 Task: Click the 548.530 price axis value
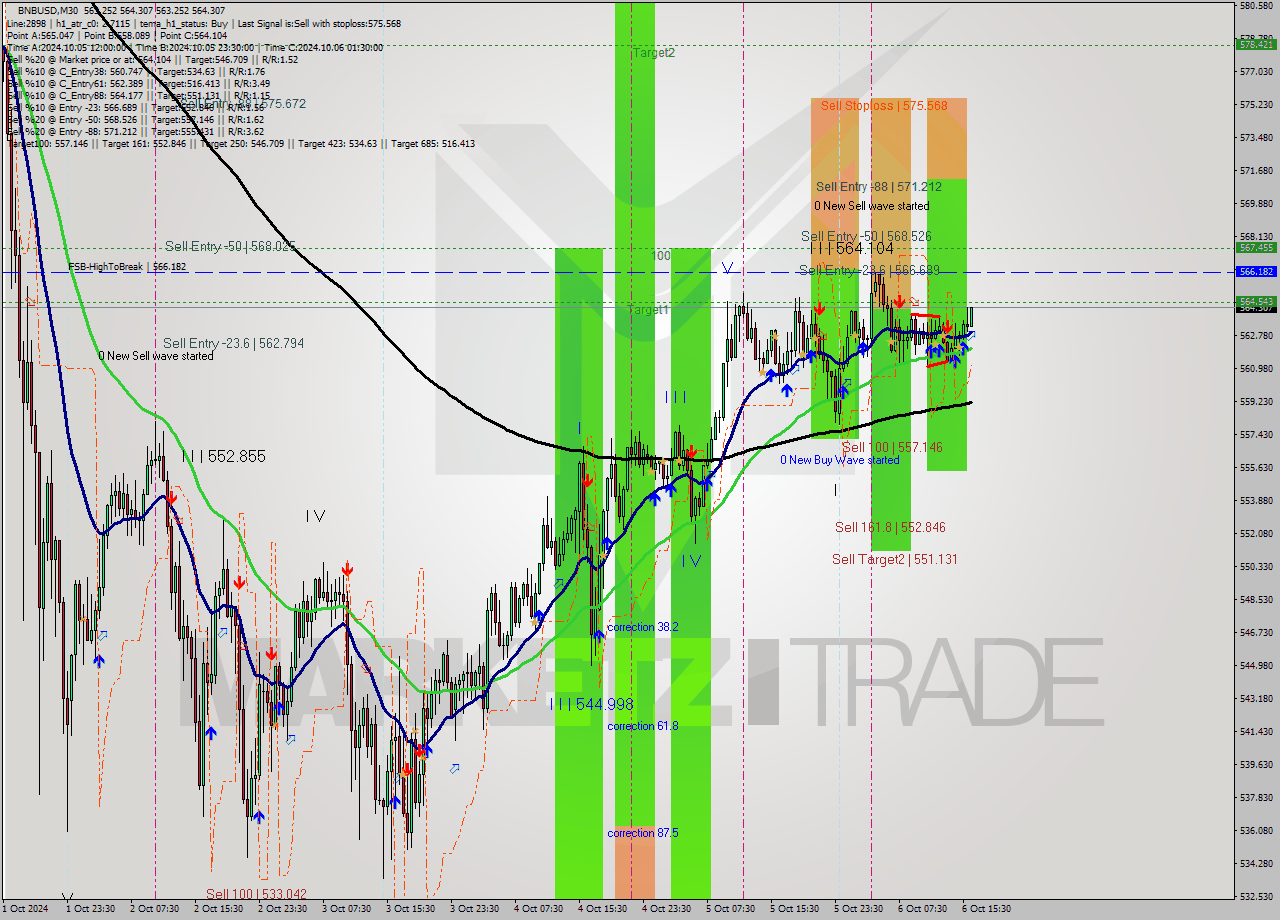(1256, 599)
